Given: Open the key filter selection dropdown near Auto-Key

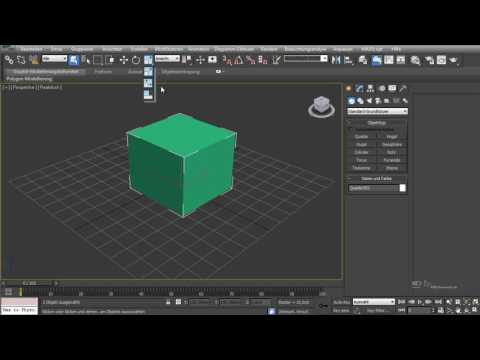Looking at the screenshot, I should 374,302.
